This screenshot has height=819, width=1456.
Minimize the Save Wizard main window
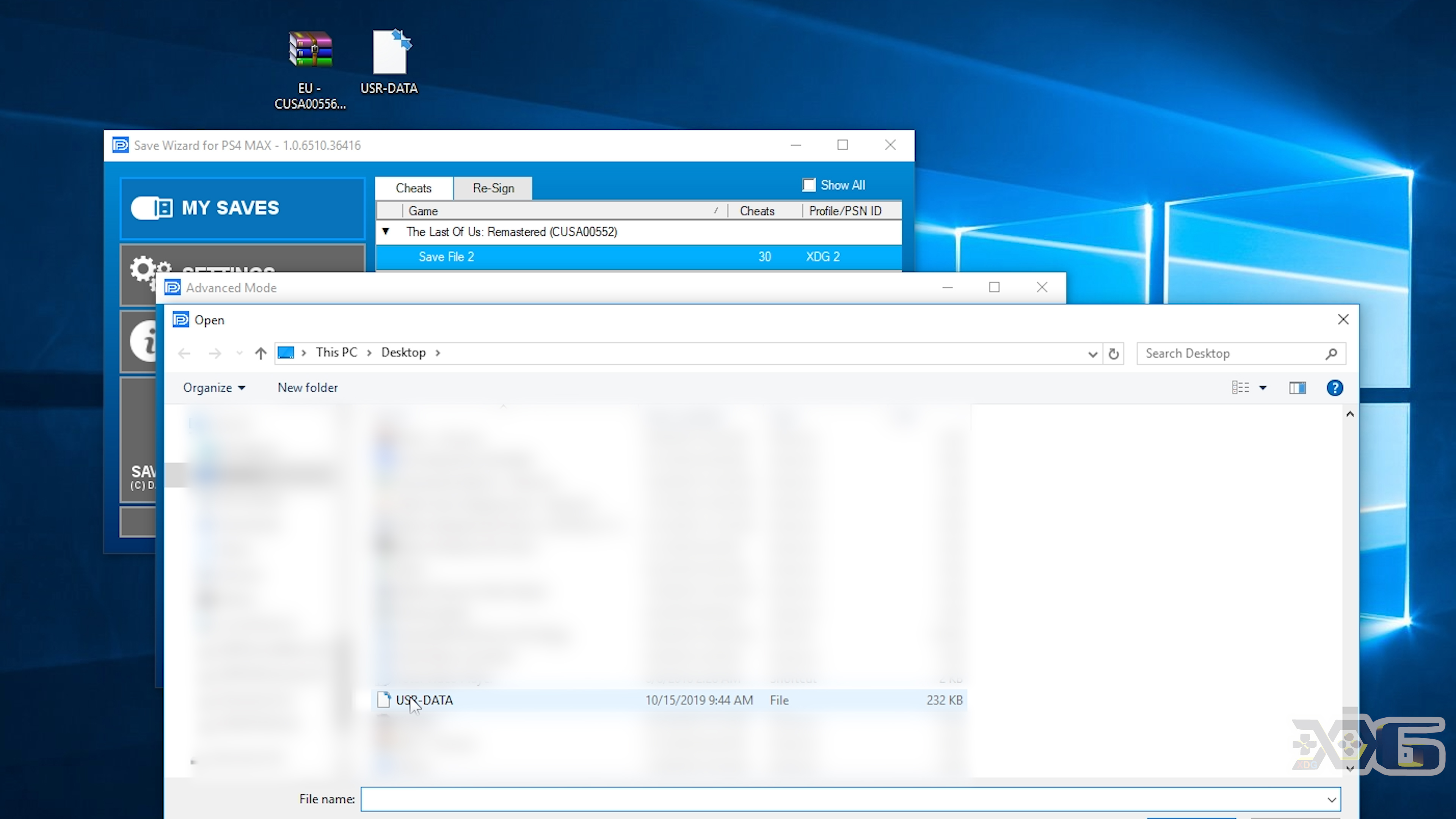[x=796, y=145]
